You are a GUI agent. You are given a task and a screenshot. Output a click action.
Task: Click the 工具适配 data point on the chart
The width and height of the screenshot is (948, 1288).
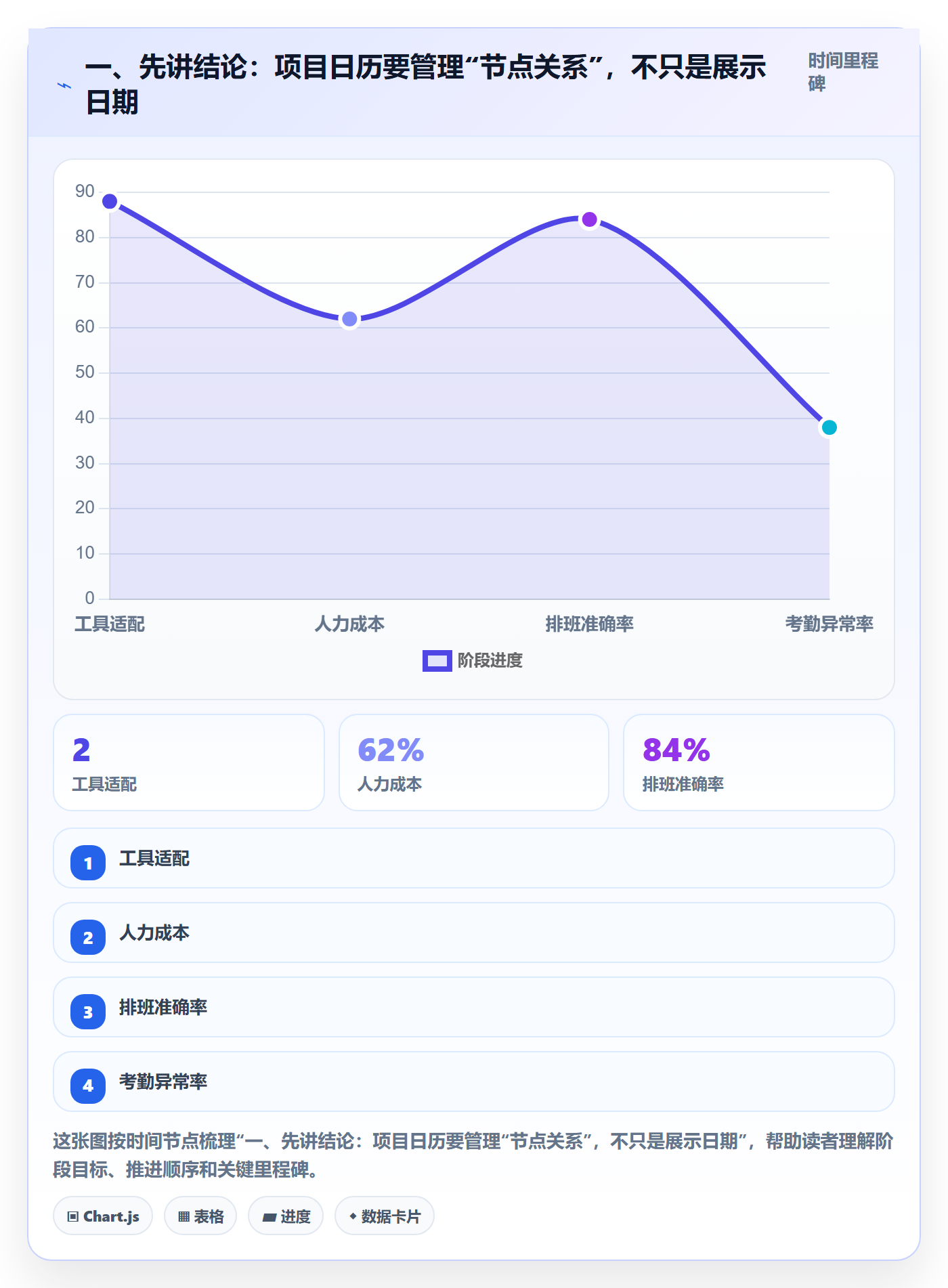(x=110, y=201)
